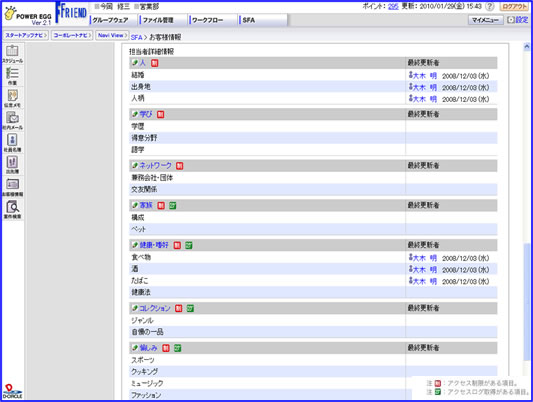Select the 自慢の一品 row label
The image size is (533, 402).
point(148,332)
